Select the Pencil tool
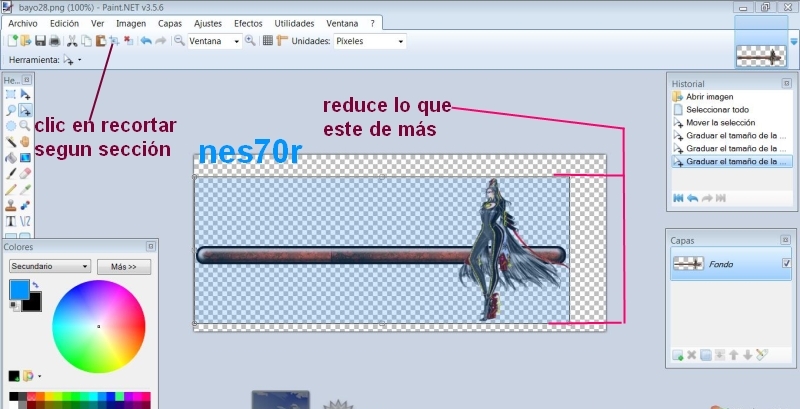800x409 pixels. (10, 190)
